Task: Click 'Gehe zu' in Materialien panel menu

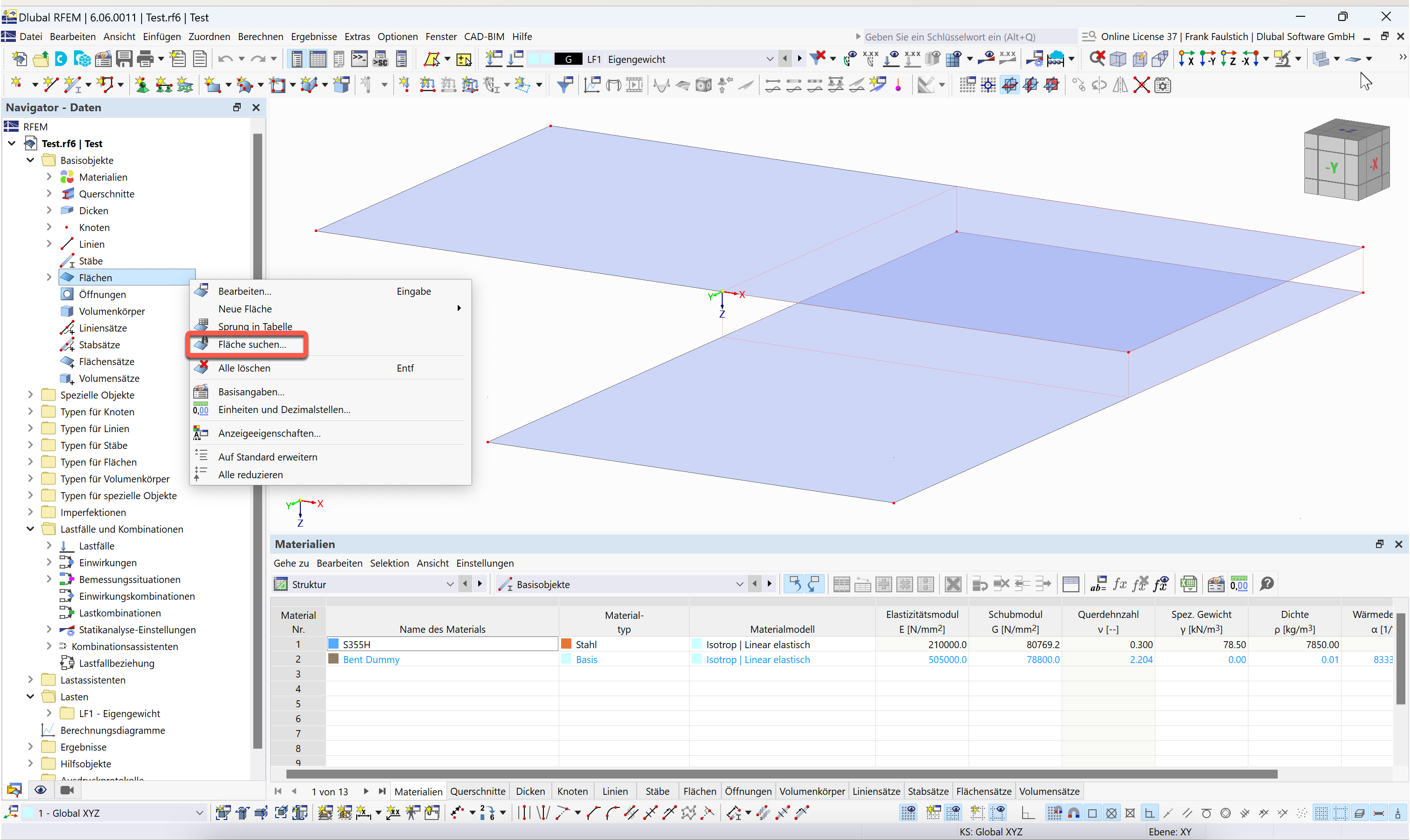Action: [x=291, y=563]
